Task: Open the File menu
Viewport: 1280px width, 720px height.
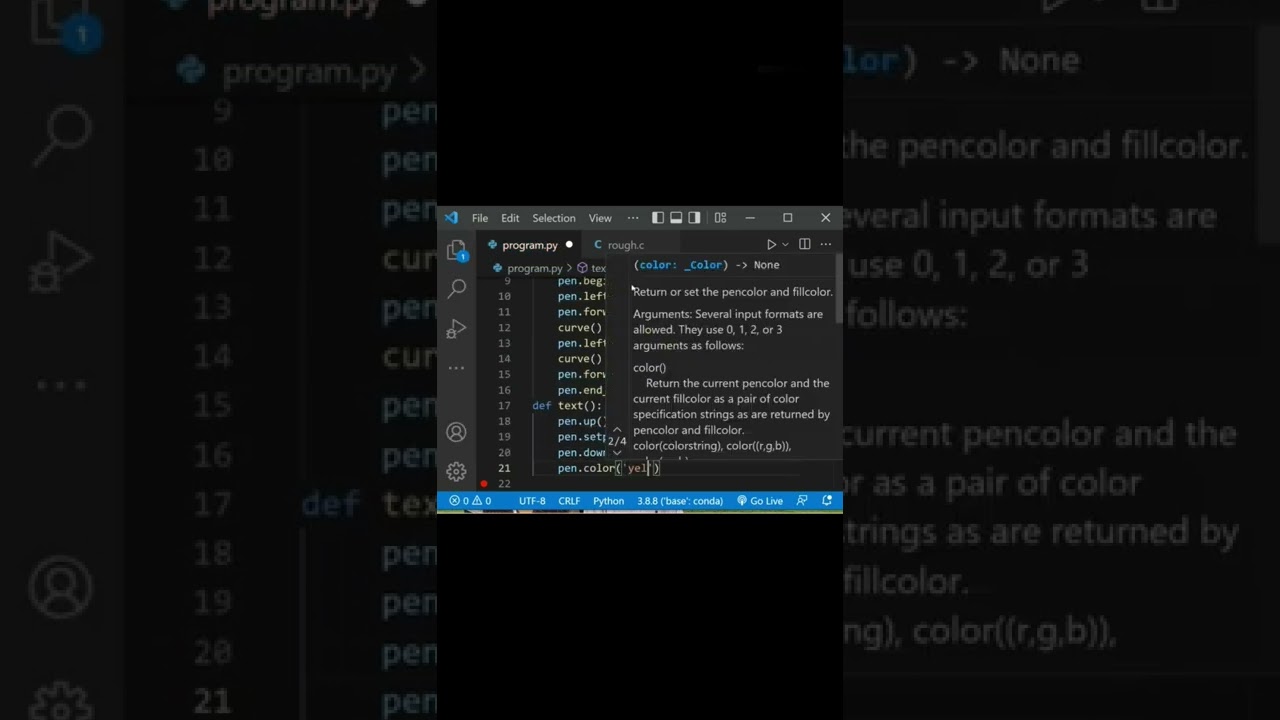Action: (480, 218)
